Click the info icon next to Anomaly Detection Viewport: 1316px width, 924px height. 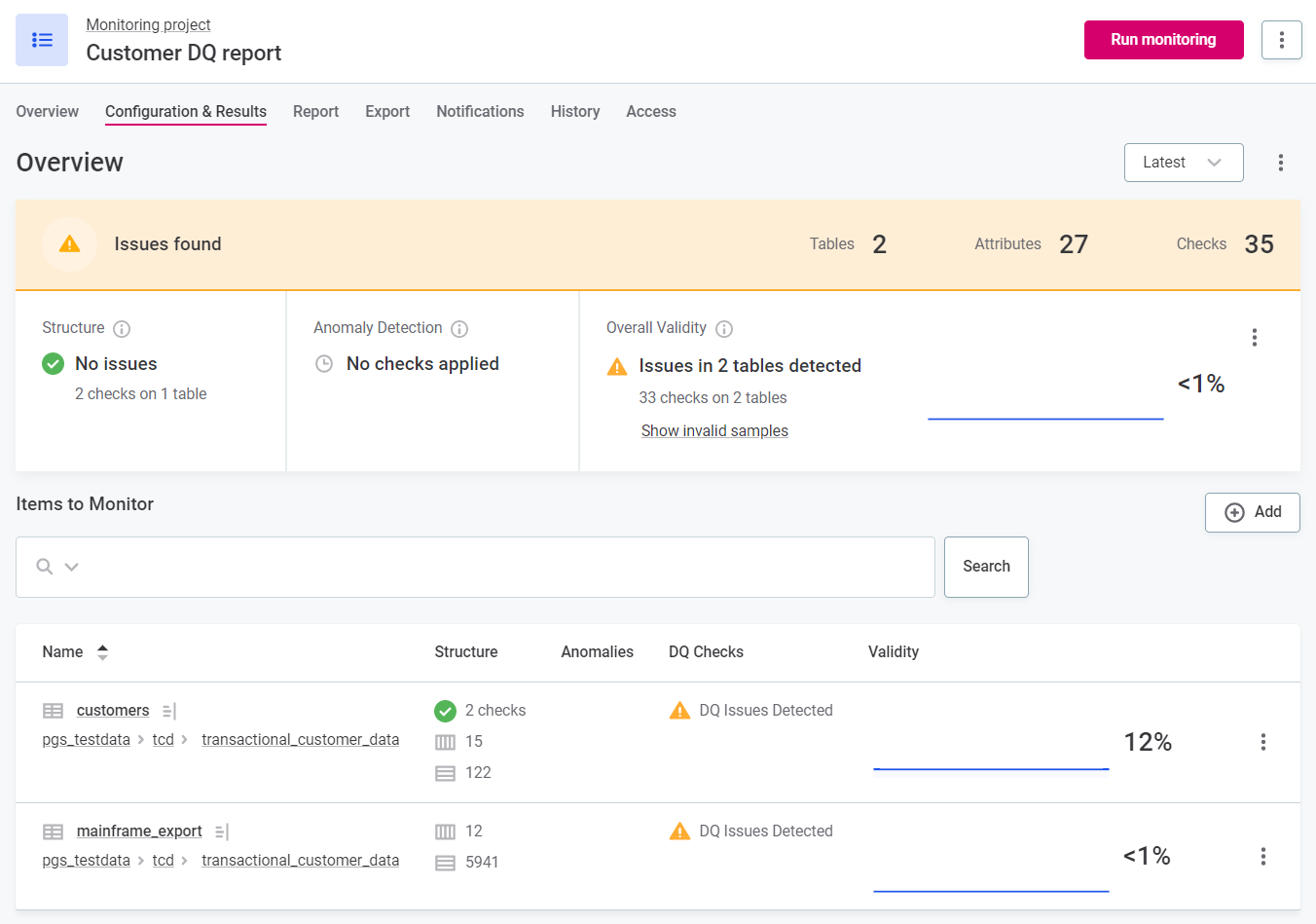pos(459,329)
